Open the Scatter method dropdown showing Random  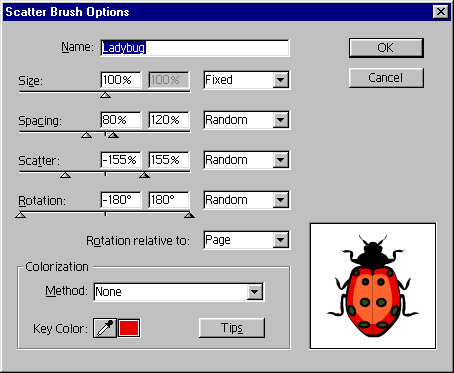246,160
